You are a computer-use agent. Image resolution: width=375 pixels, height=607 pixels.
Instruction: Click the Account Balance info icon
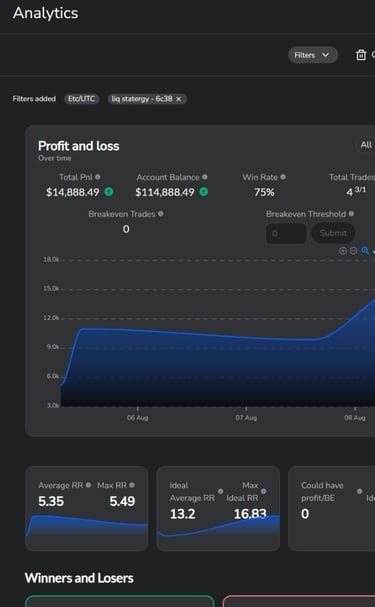pos(205,177)
